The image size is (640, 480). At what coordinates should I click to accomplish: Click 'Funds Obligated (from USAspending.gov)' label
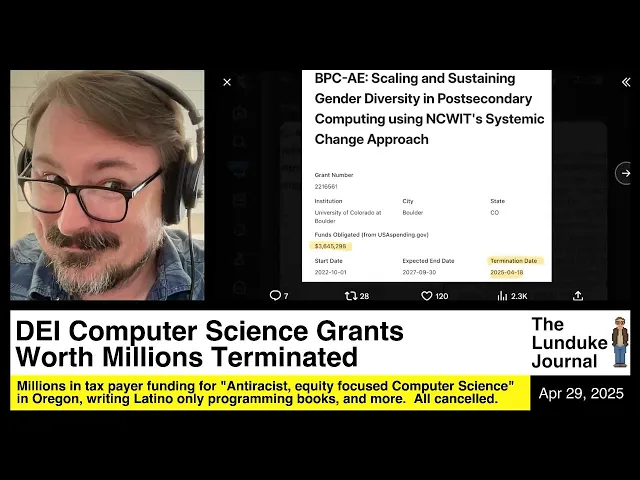(371, 235)
